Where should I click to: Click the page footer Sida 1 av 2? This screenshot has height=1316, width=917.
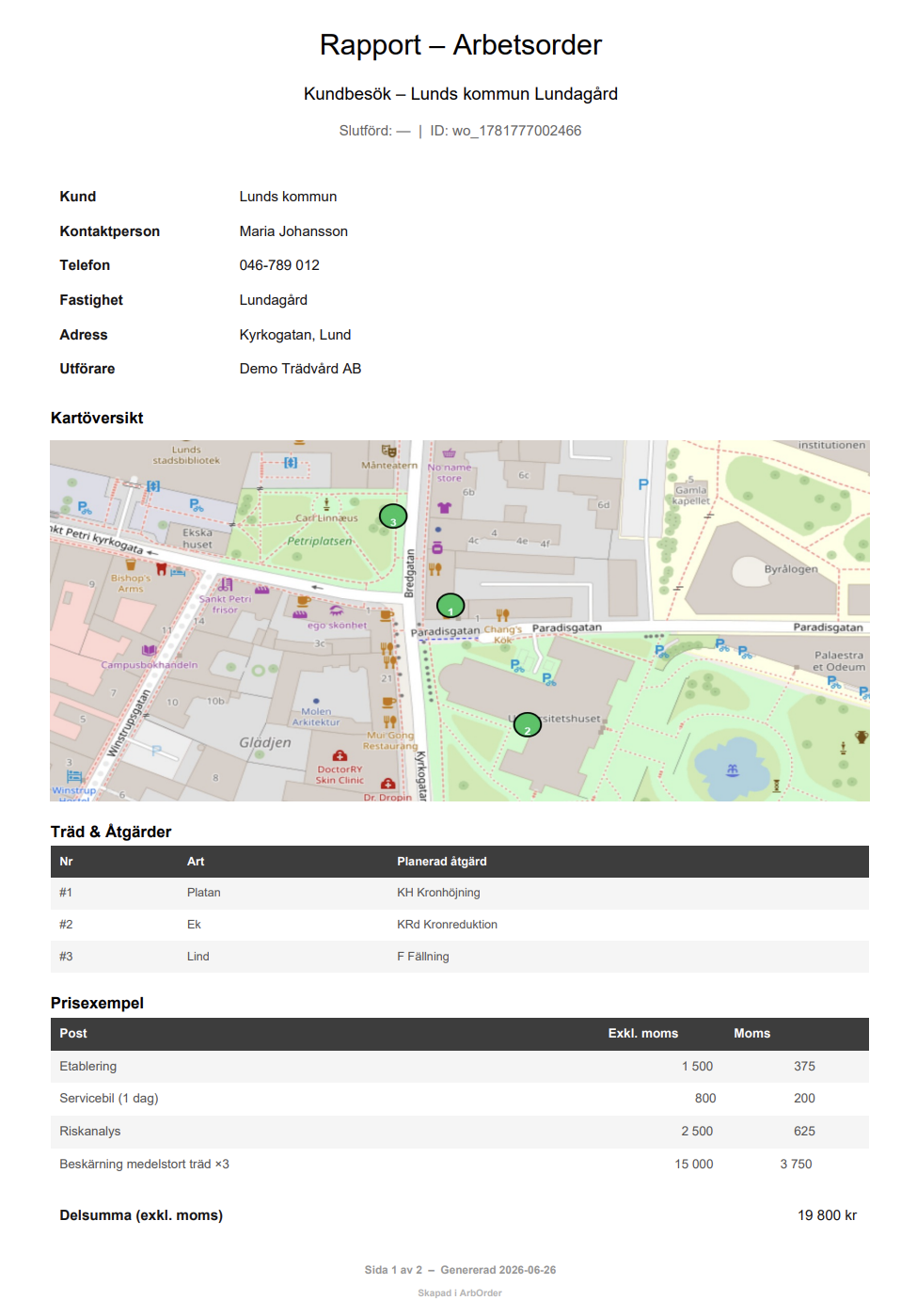pos(393,1270)
